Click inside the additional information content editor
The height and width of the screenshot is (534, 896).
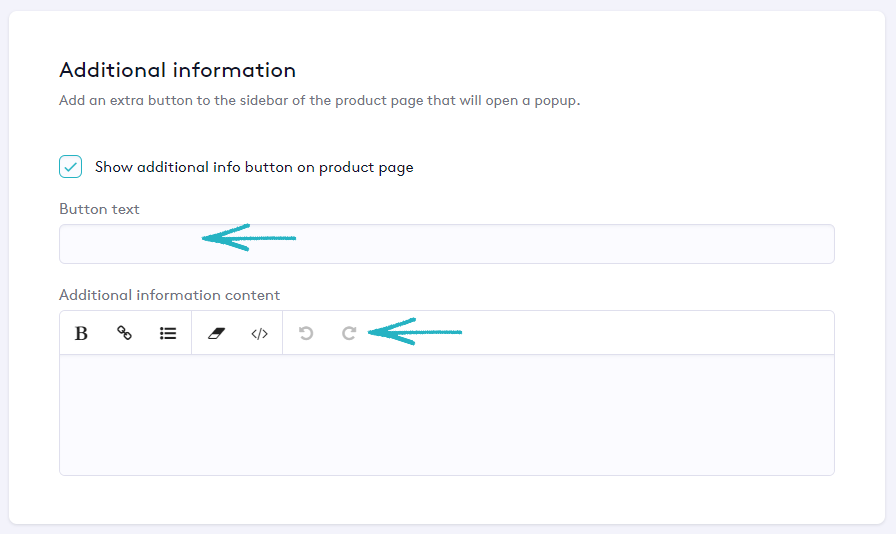pyautogui.click(x=446, y=414)
